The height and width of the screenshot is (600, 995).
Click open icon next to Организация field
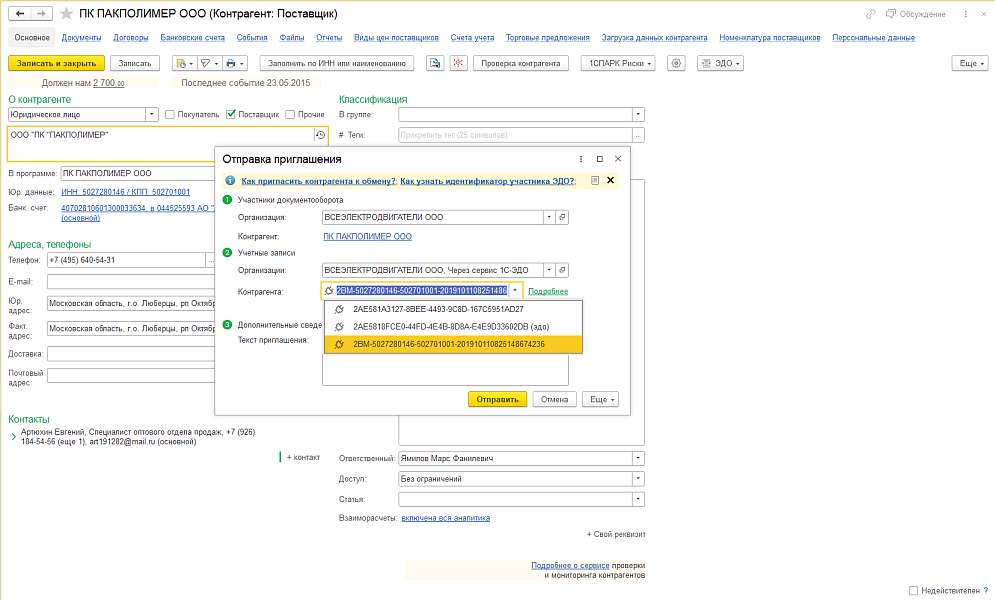[562, 217]
